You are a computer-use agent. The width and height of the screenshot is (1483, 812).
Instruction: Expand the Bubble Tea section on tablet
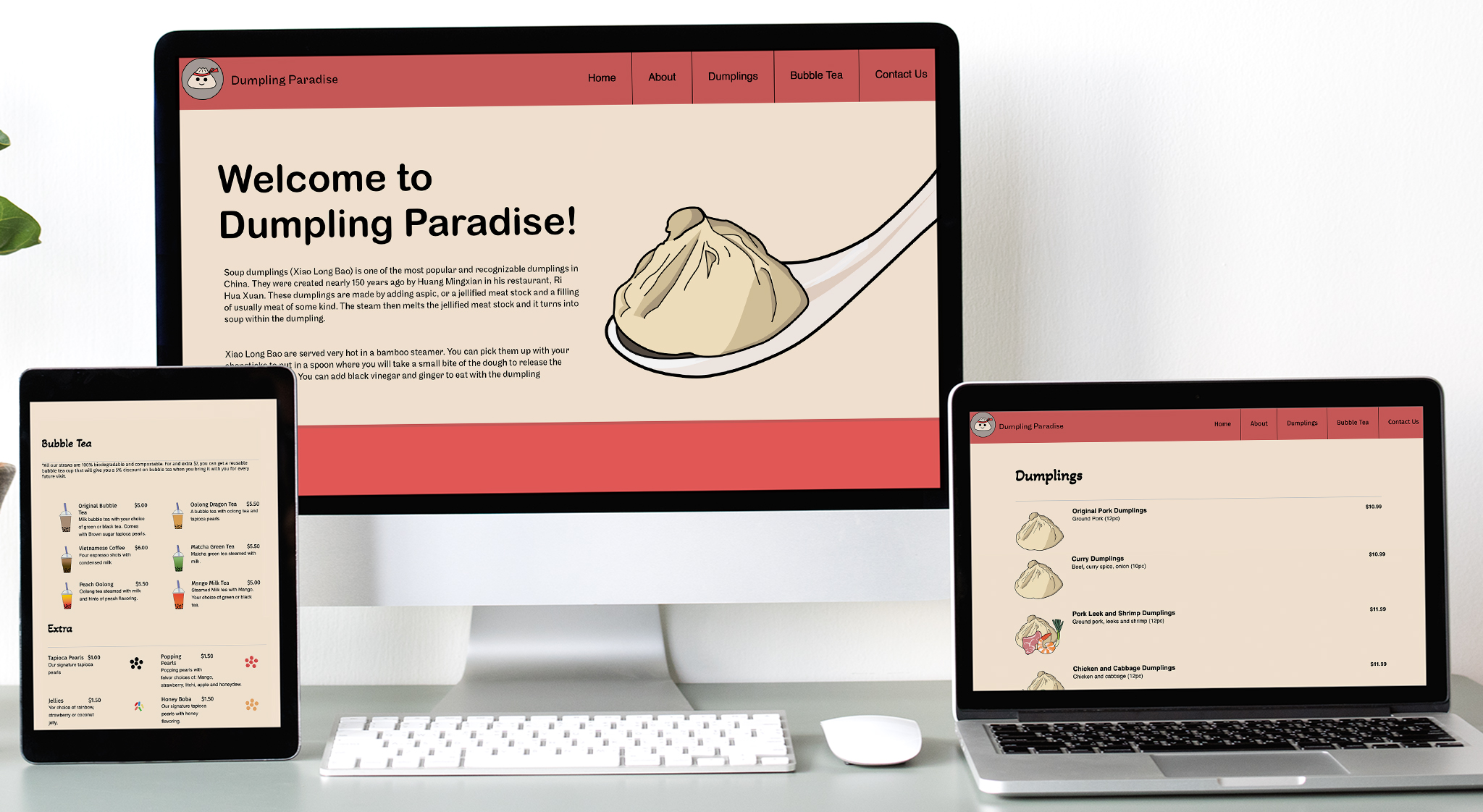[x=75, y=447]
